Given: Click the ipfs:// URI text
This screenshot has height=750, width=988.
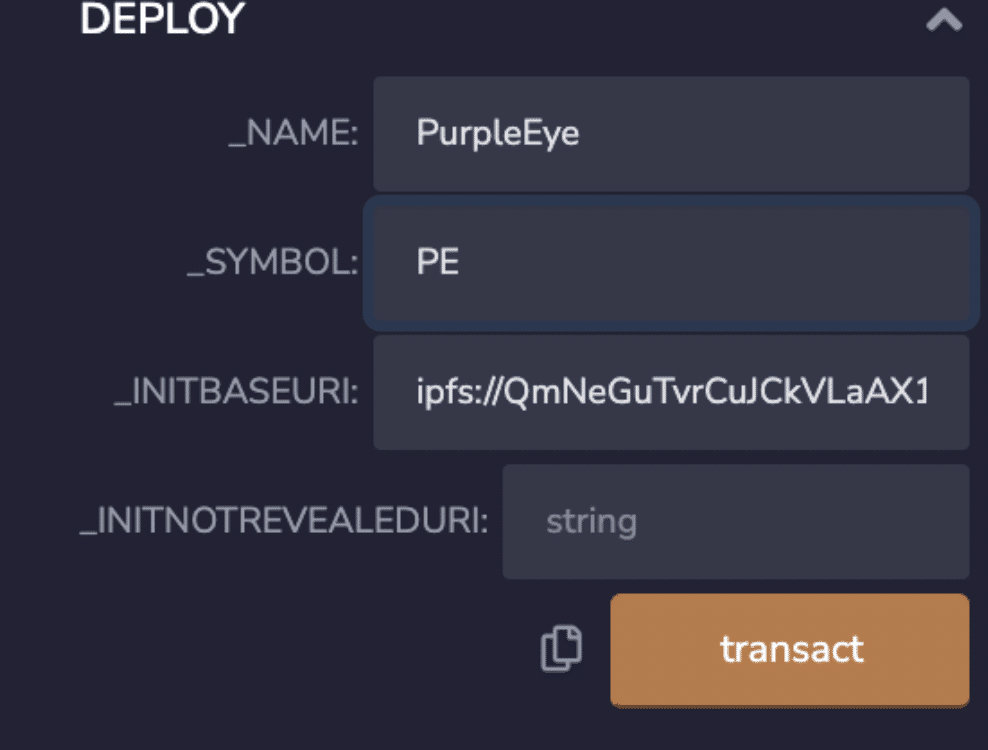Looking at the screenshot, I should tap(670, 392).
